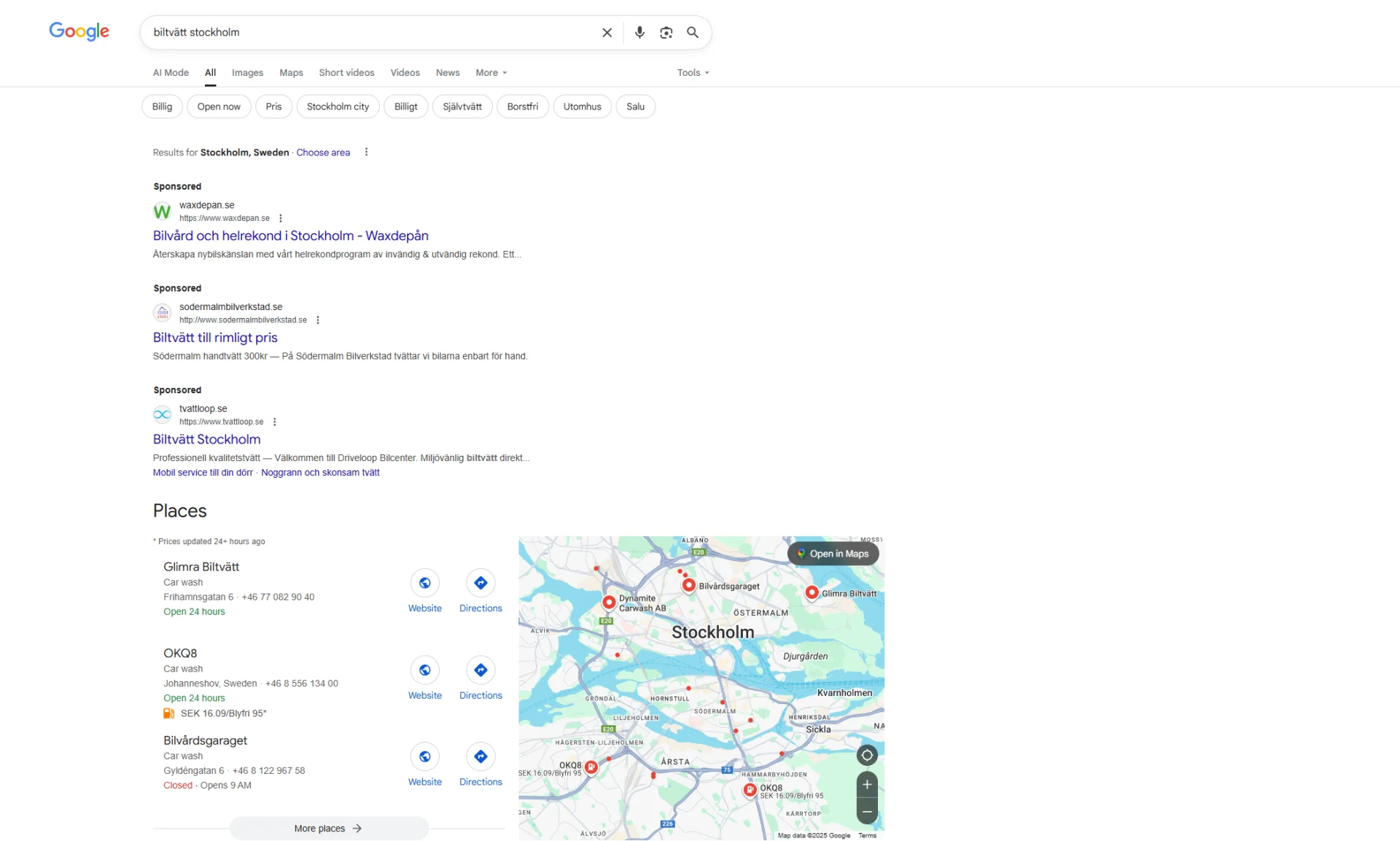Click Mobil service till din dörr sitelink

[x=203, y=473]
